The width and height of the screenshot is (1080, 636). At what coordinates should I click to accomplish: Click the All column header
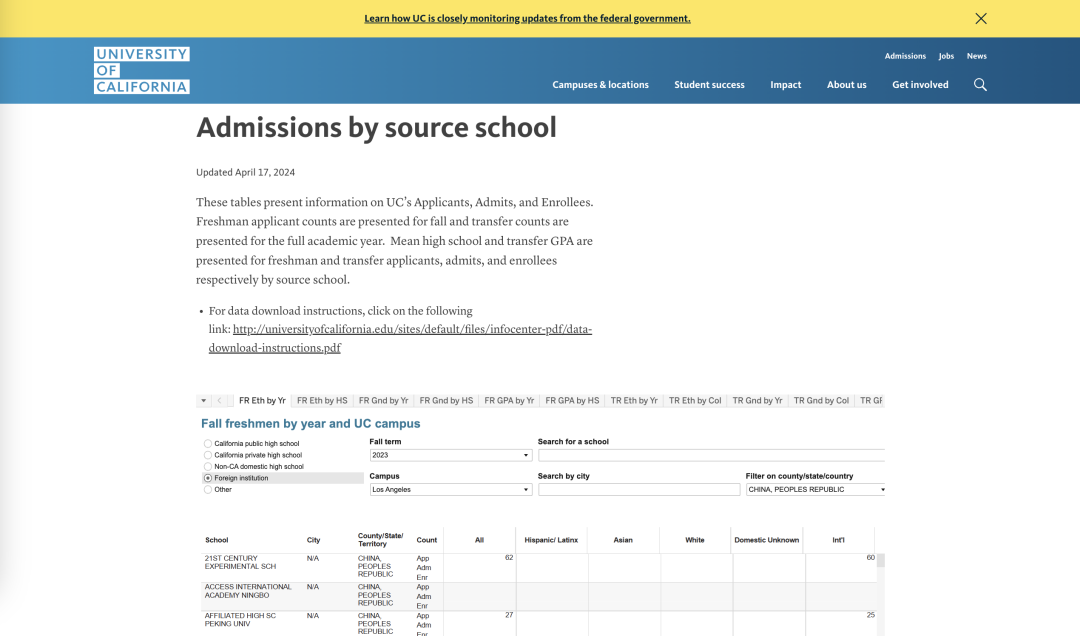pyautogui.click(x=479, y=540)
